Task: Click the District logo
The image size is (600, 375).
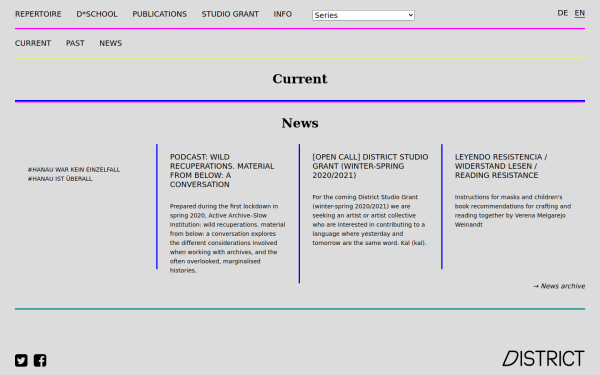Action: click(x=543, y=359)
